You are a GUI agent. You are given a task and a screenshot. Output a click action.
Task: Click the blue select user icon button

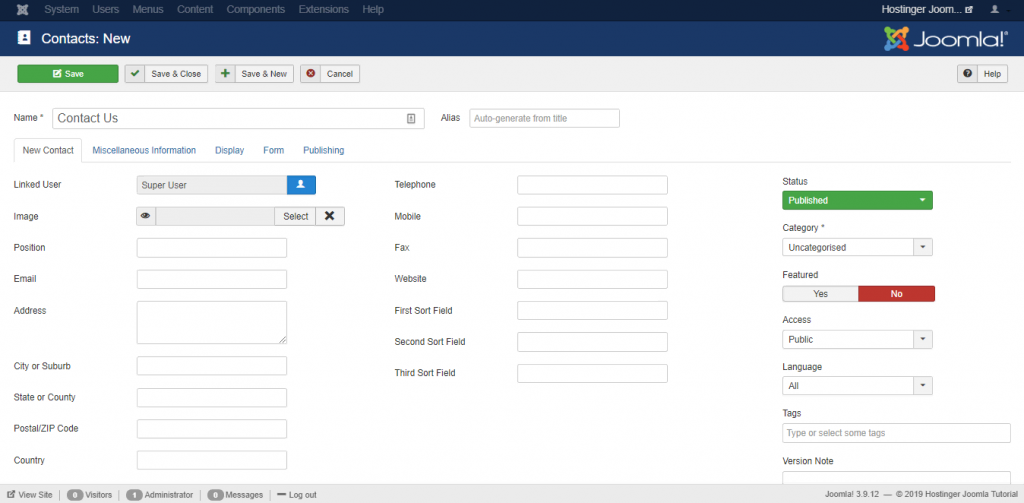[301, 185]
